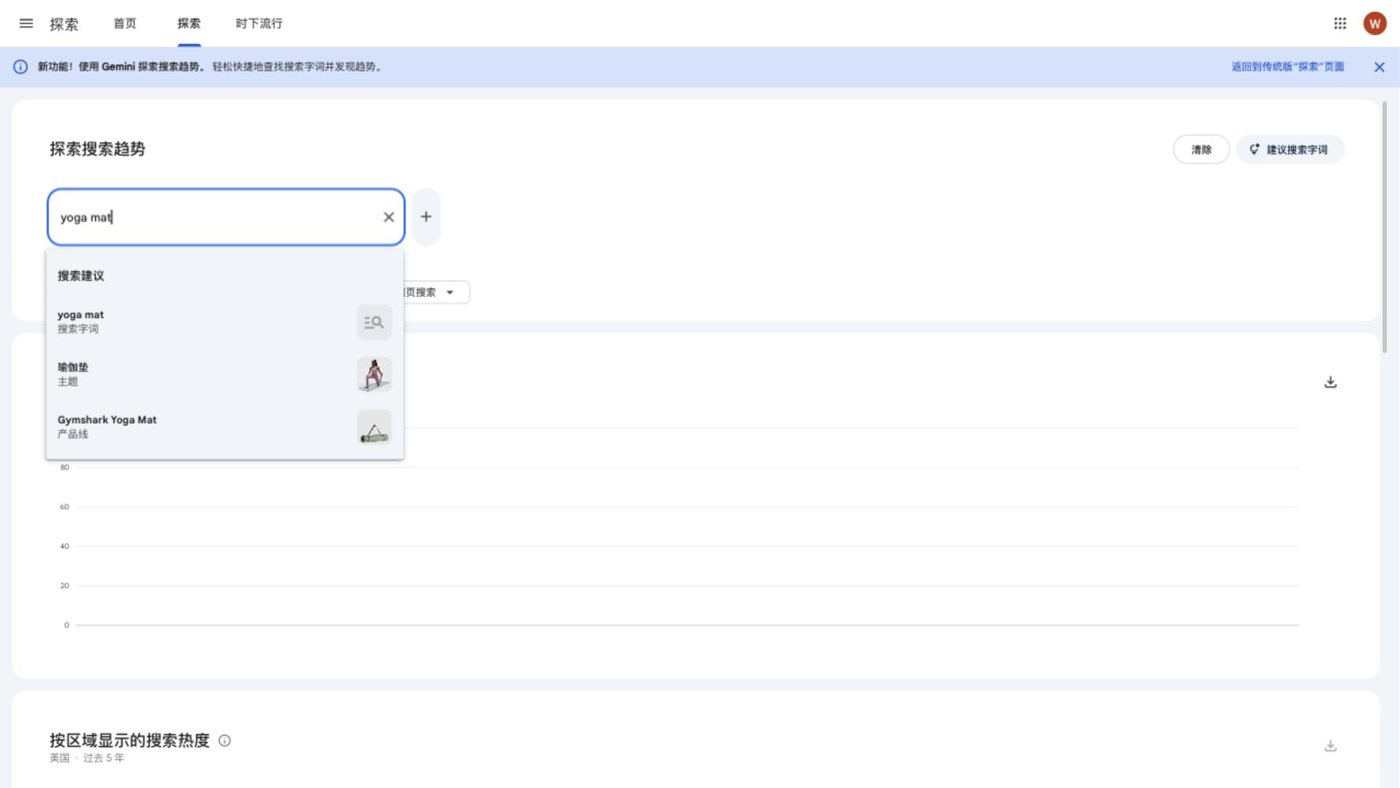Click the info icon in the banner

point(20,67)
